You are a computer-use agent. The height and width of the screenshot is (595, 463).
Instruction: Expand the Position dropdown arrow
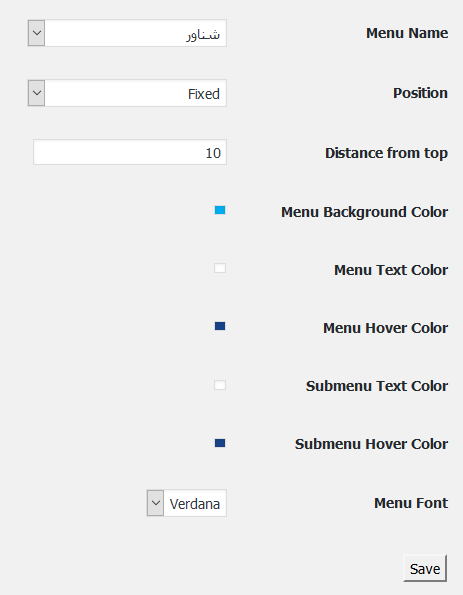(36, 93)
